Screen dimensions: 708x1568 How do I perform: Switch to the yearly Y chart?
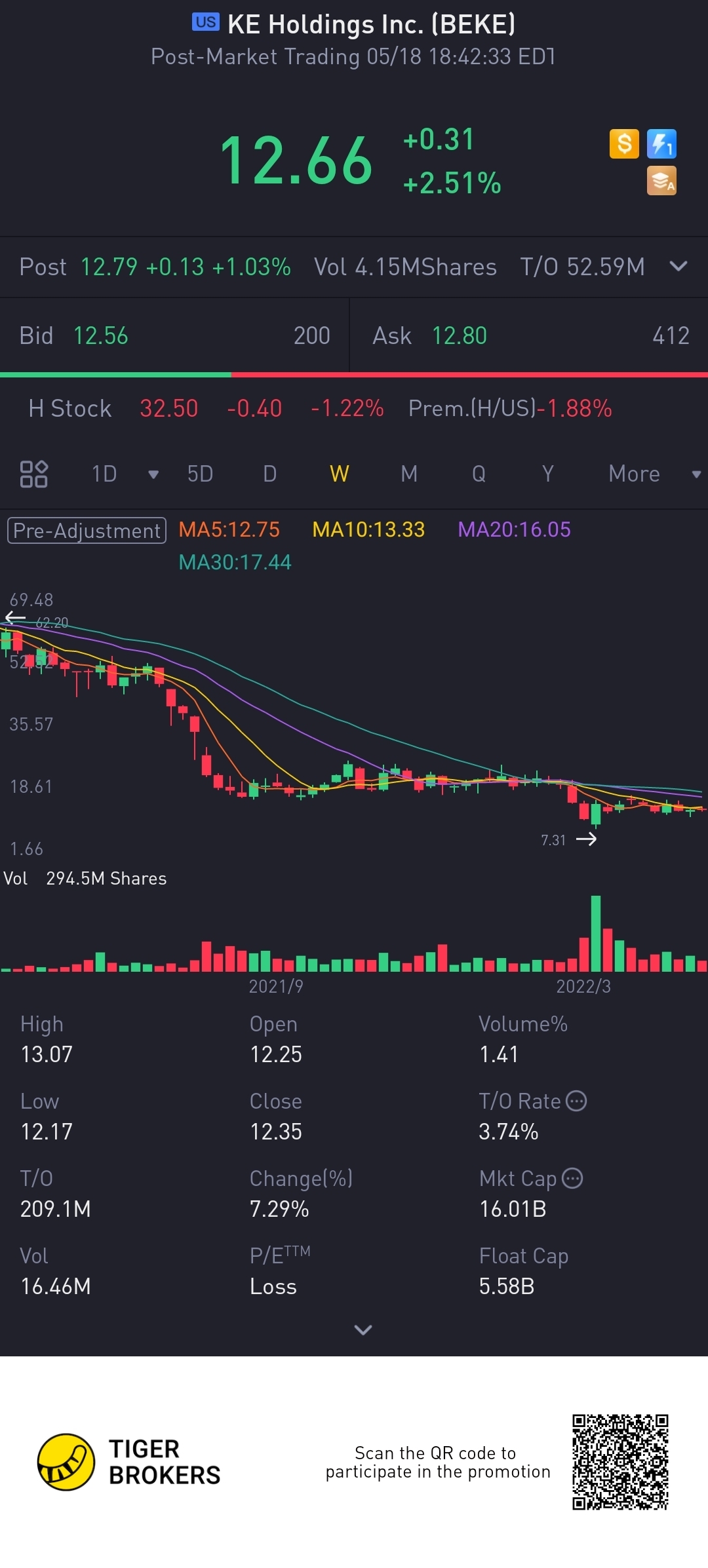(548, 474)
